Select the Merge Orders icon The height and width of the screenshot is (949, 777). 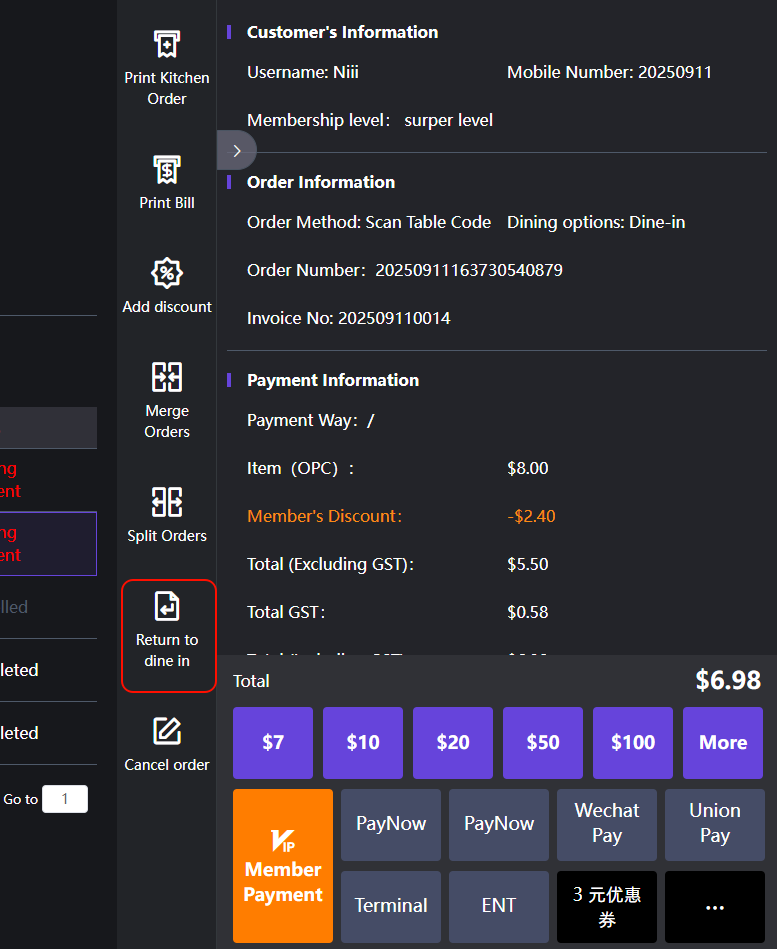point(166,377)
